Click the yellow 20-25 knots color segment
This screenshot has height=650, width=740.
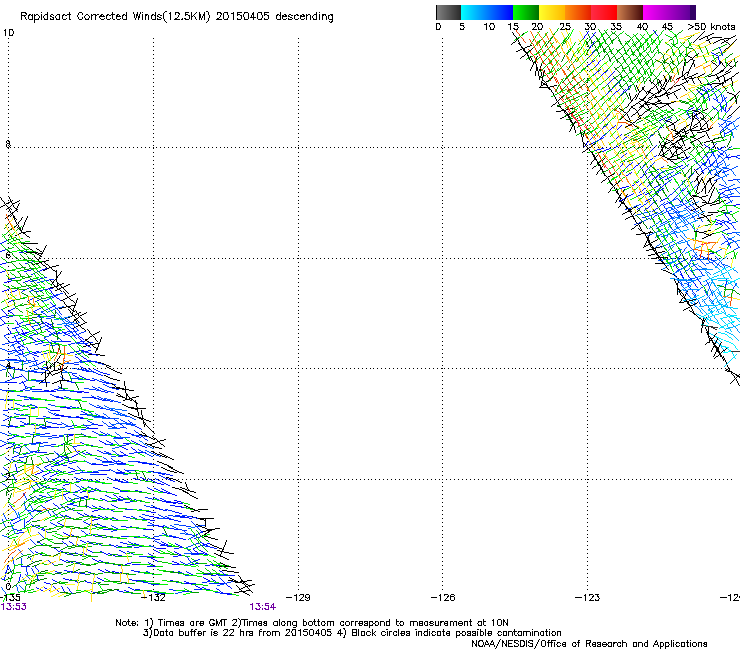(x=552, y=12)
